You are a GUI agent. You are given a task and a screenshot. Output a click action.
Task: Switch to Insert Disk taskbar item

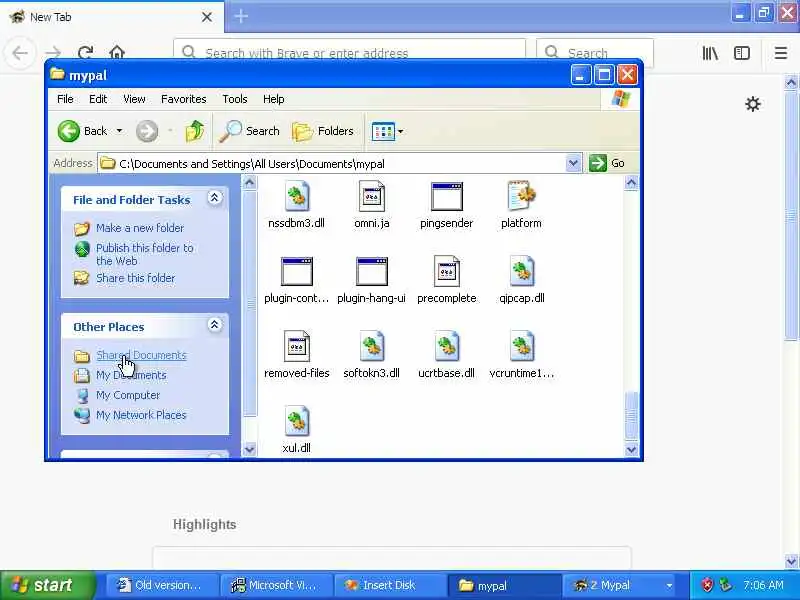pos(390,585)
